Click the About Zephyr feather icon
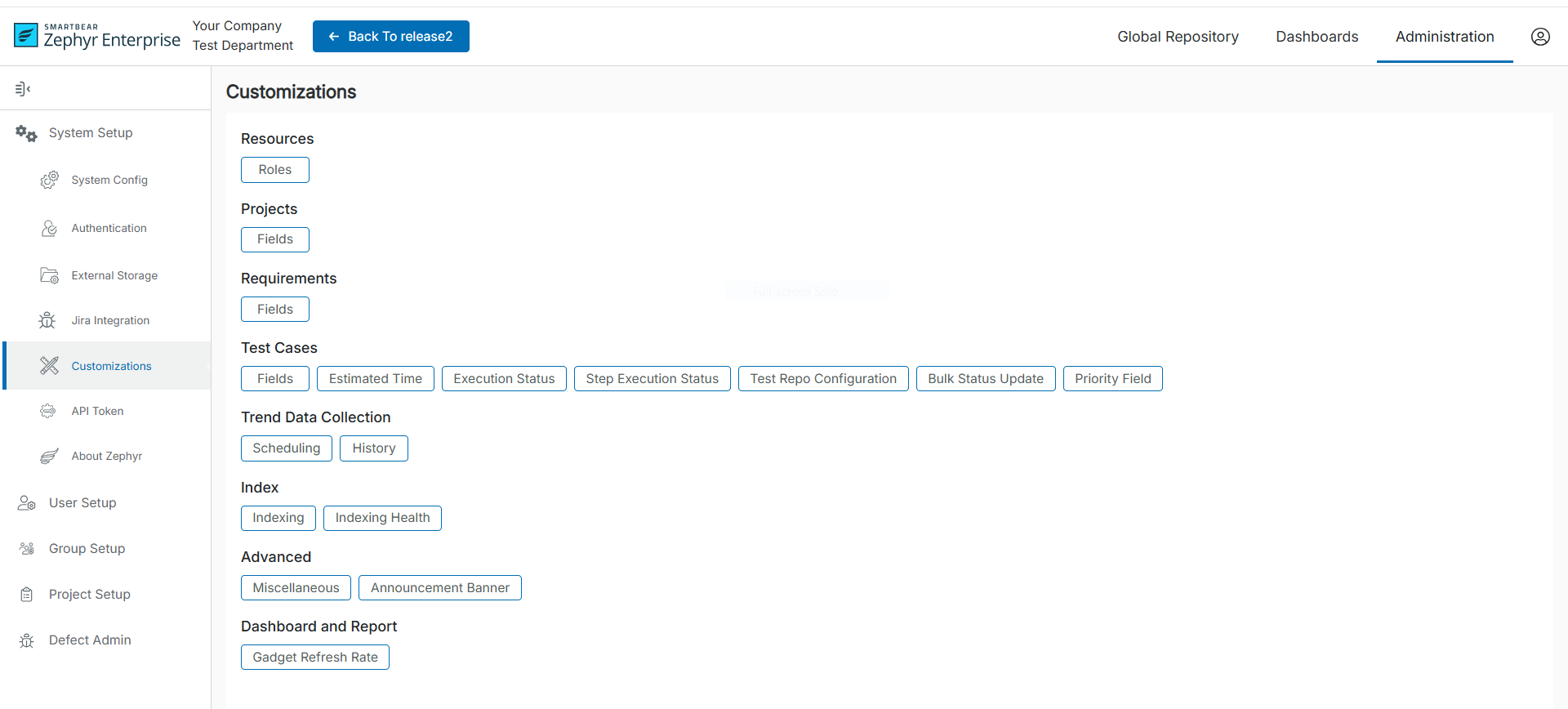This screenshot has width=1568, height=709. [49, 456]
